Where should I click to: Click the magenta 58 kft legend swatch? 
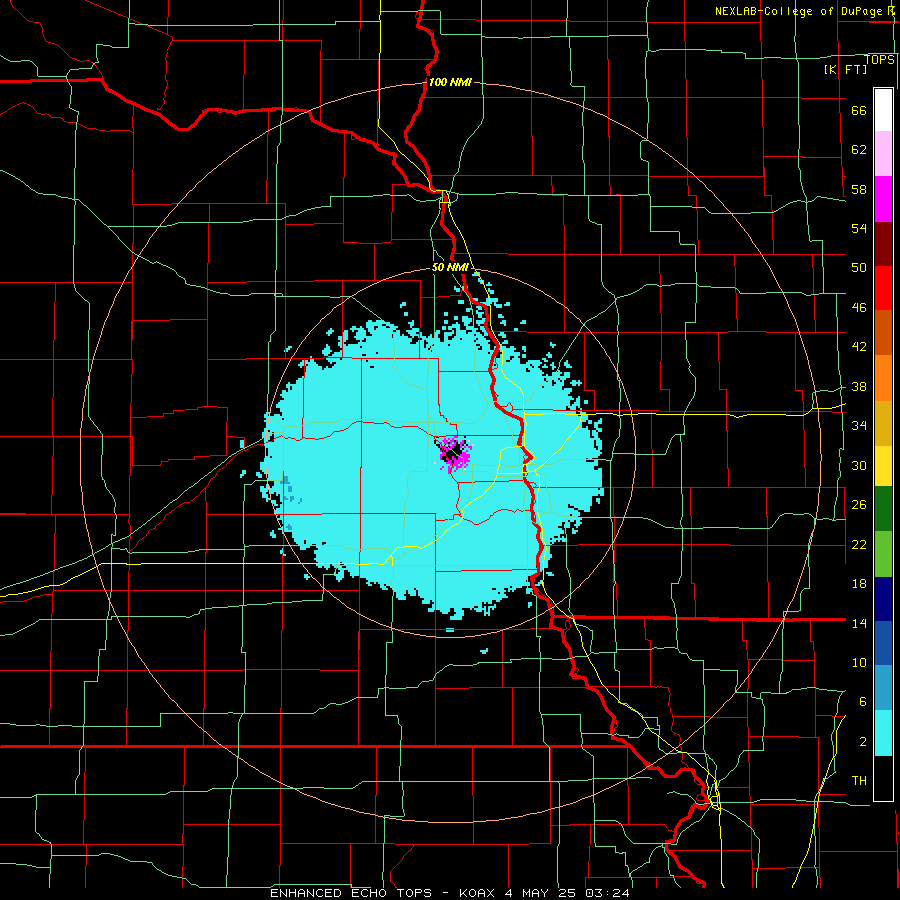883,199
